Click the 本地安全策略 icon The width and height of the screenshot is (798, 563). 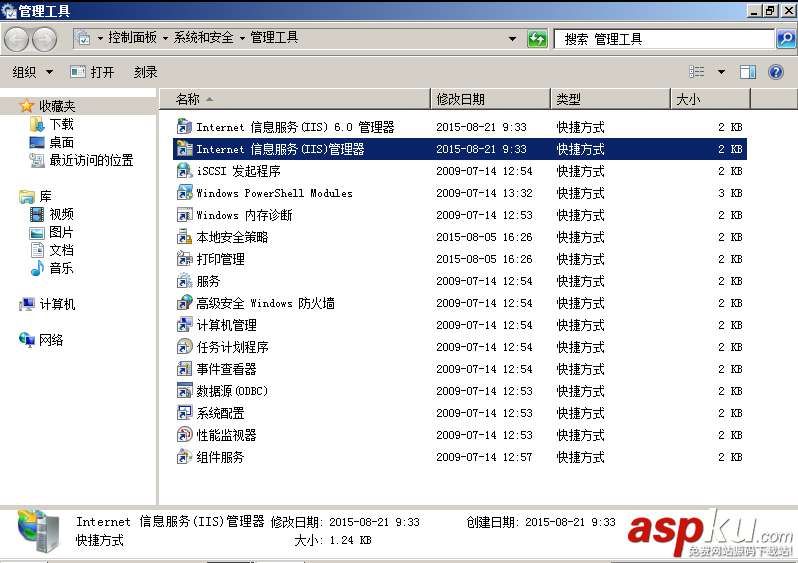click(x=184, y=237)
